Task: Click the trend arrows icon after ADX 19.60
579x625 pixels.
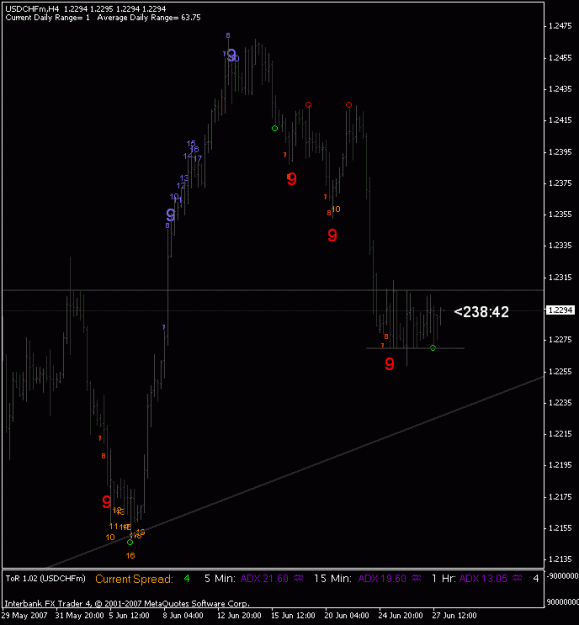Action: [x=416, y=578]
